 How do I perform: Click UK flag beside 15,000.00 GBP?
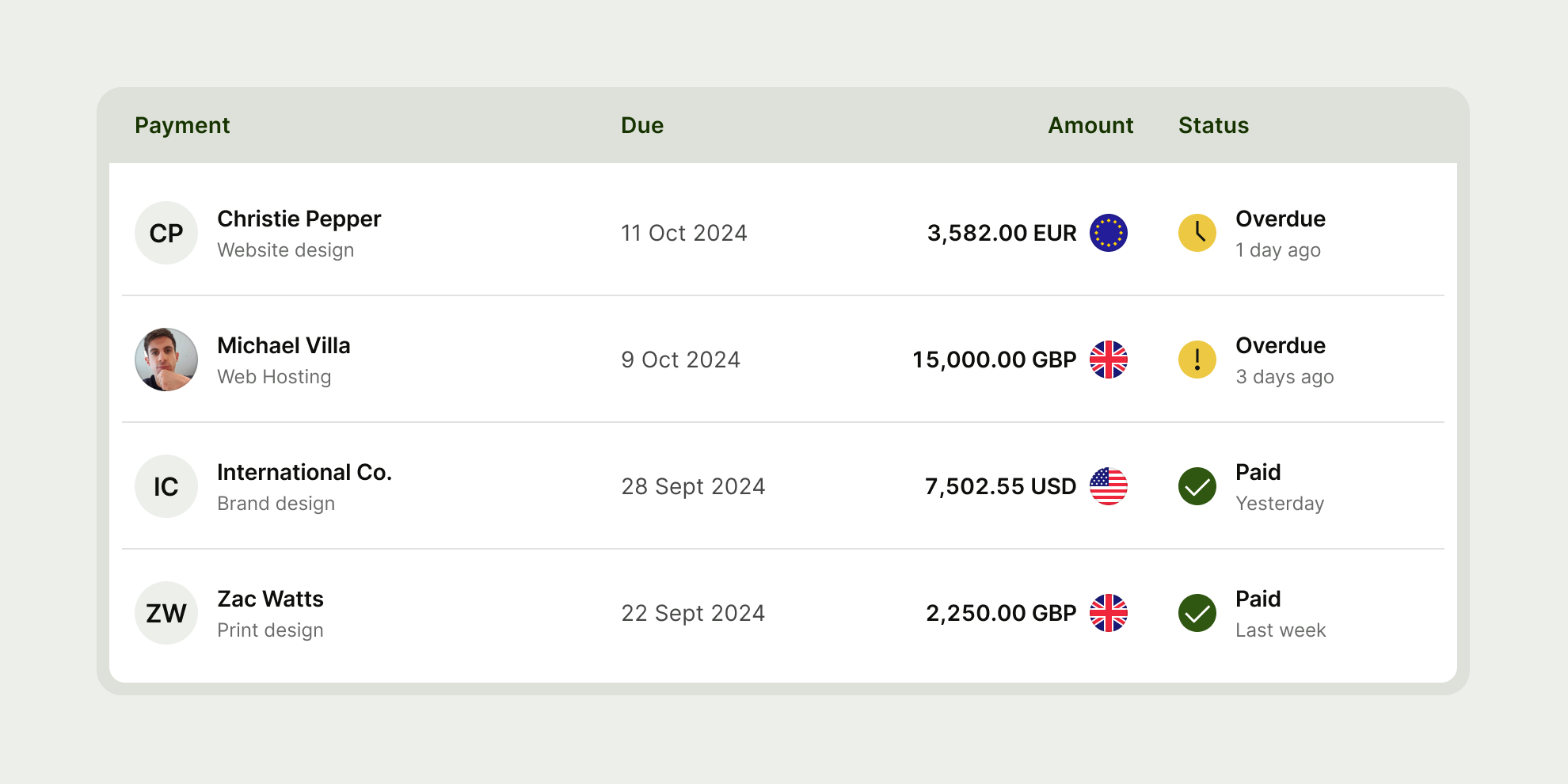point(1109,360)
